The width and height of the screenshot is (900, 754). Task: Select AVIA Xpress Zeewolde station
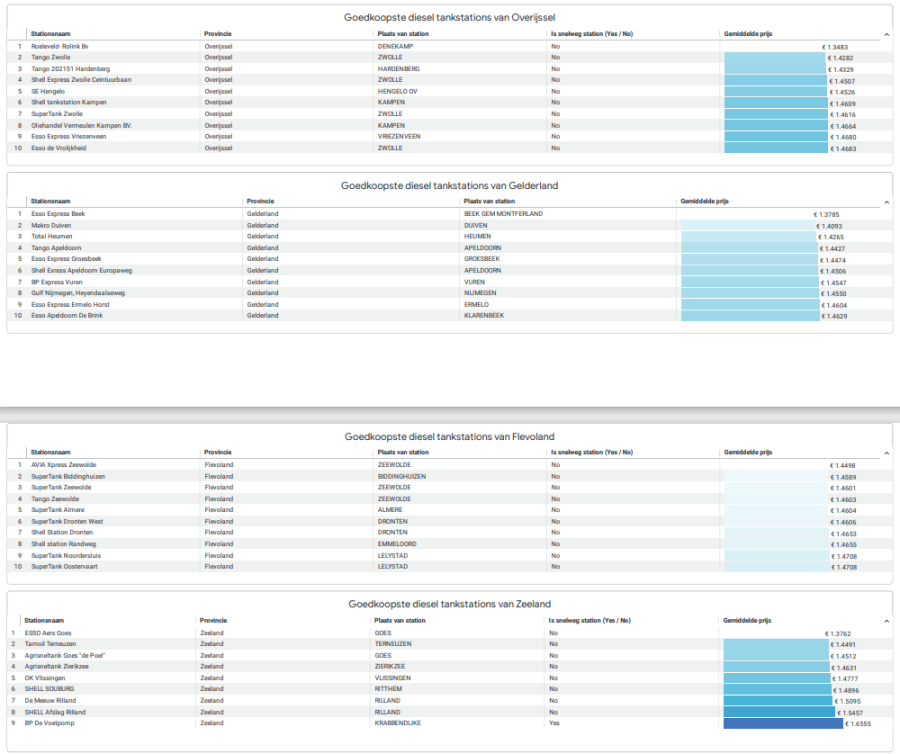tap(63, 465)
